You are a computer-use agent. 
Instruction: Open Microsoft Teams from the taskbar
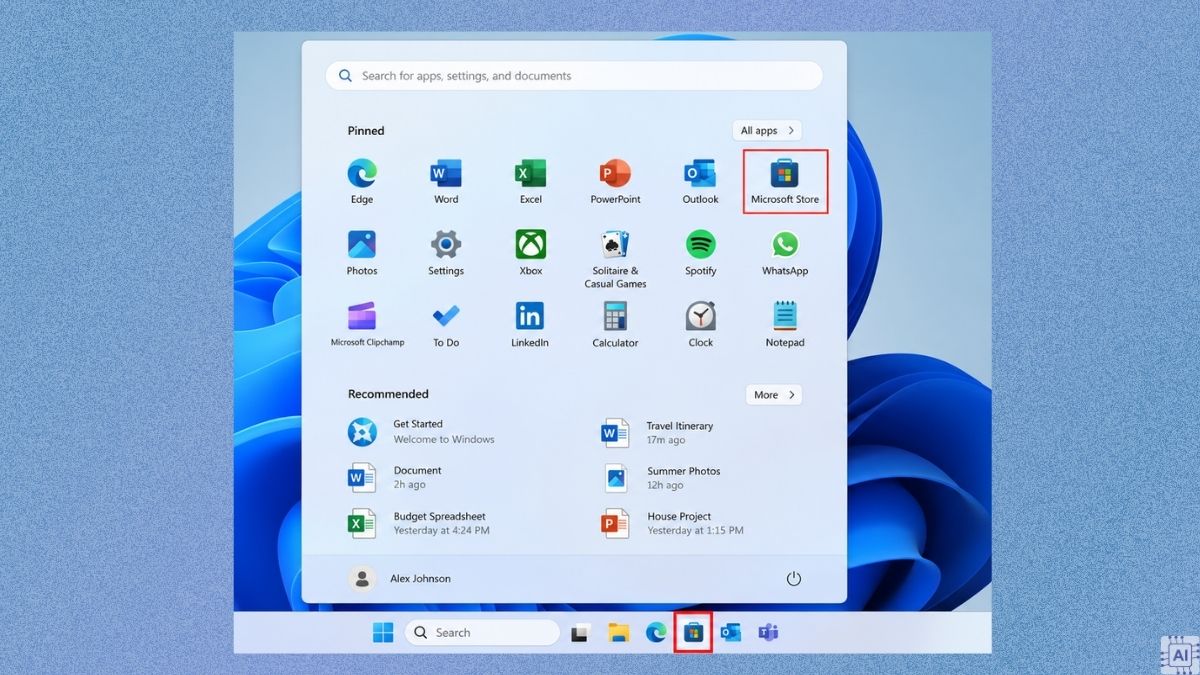[x=768, y=632]
